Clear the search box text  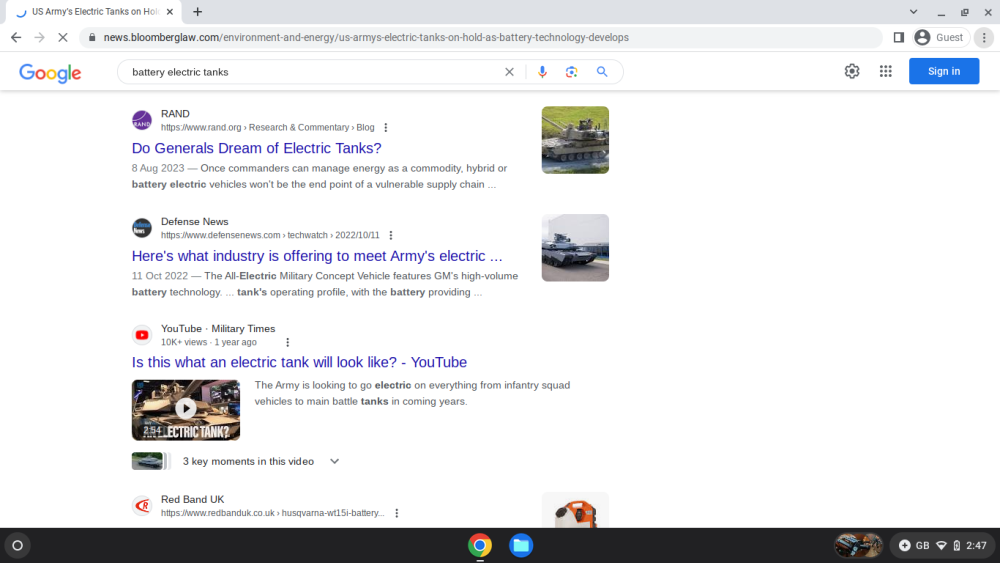click(x=509, y=72)
